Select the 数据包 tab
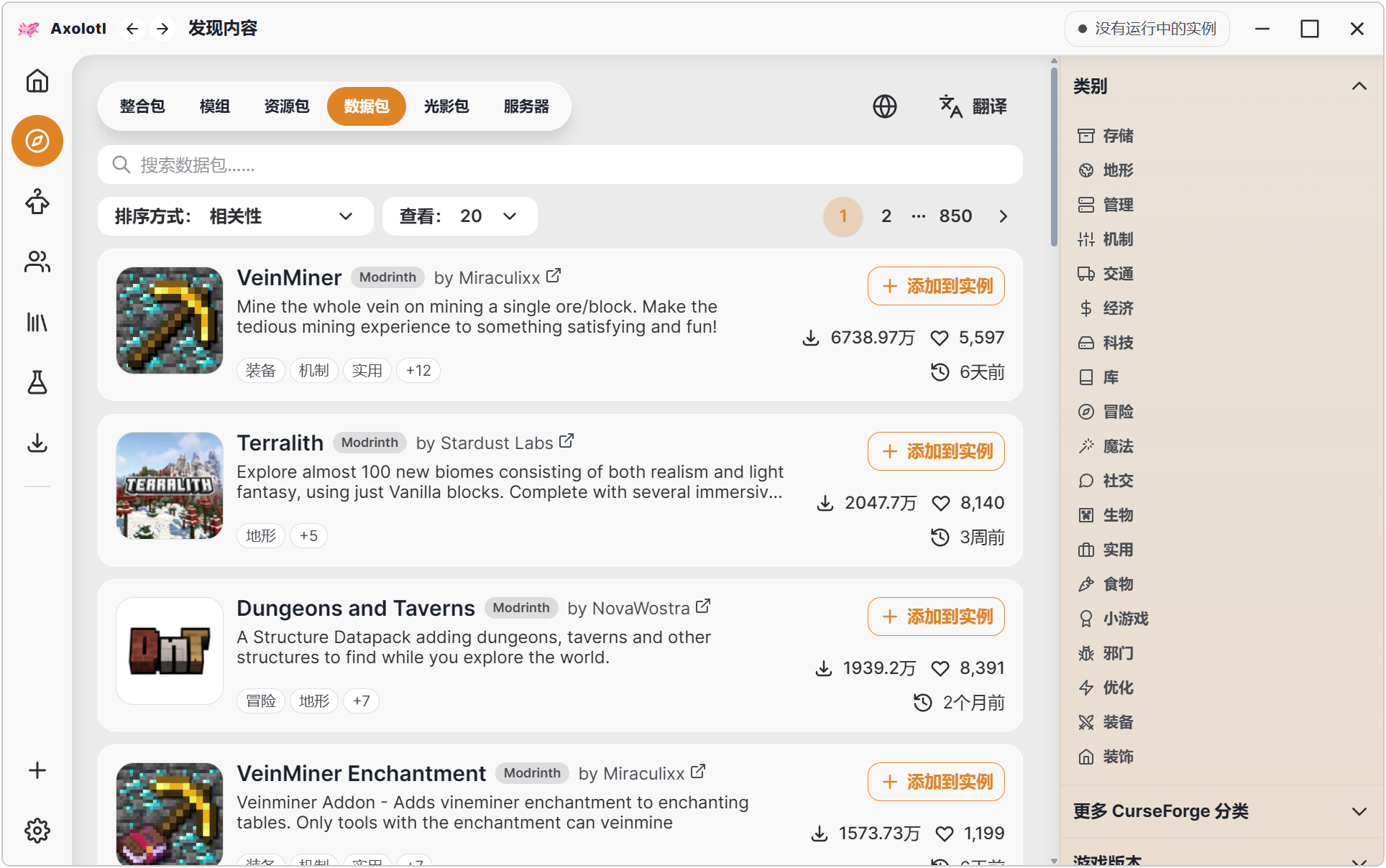The height and width of the screenshot is (868, 1386). [x=367, y=106]
